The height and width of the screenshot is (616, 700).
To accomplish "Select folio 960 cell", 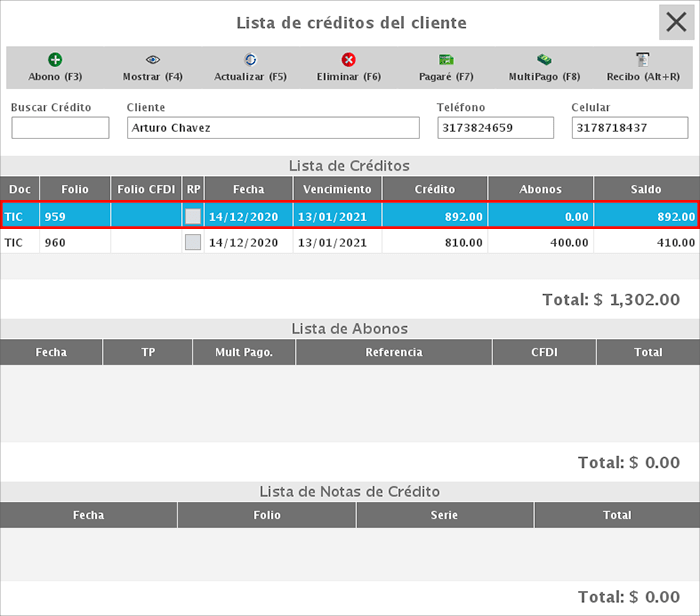I will [x=75, y=242].
